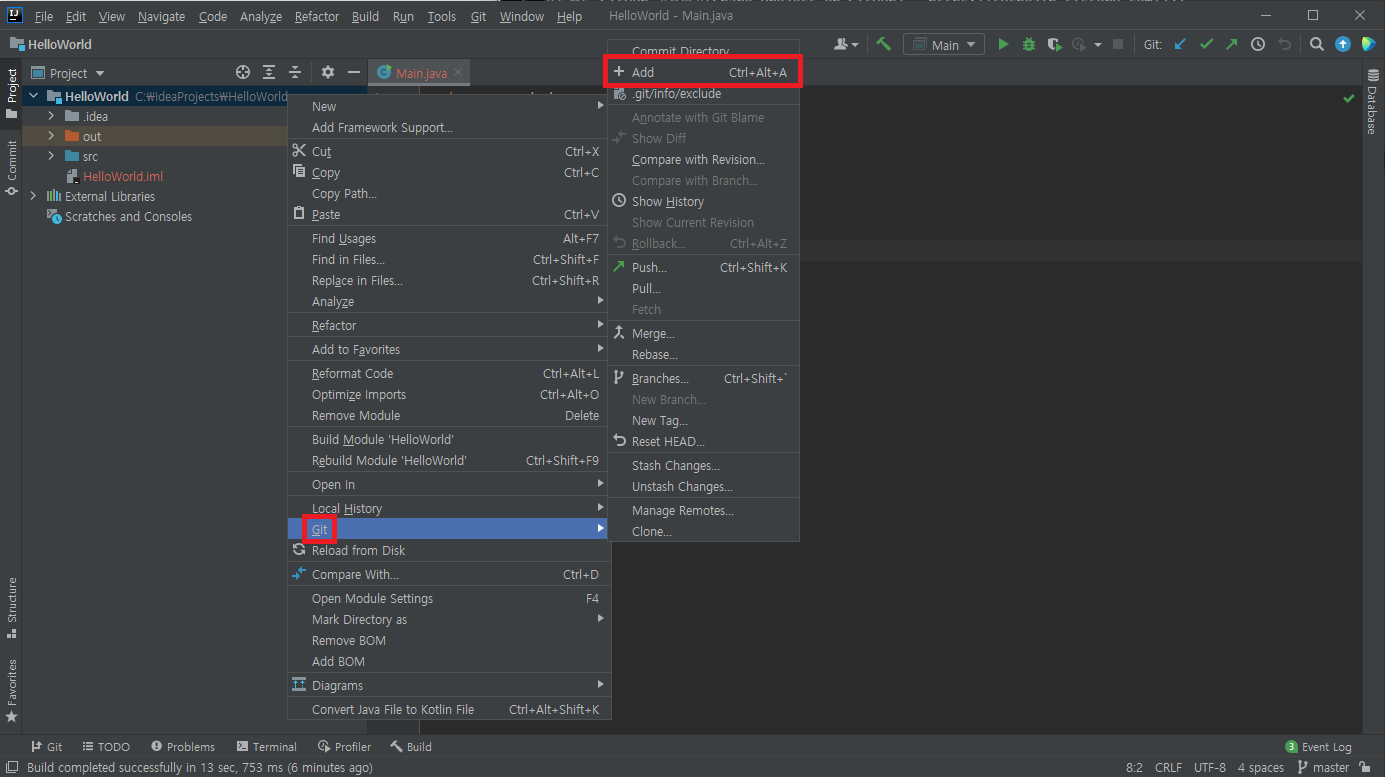Select Show History in Git submenu
This screenshot has width=1385, height=778.
click(x=704, y=201)
